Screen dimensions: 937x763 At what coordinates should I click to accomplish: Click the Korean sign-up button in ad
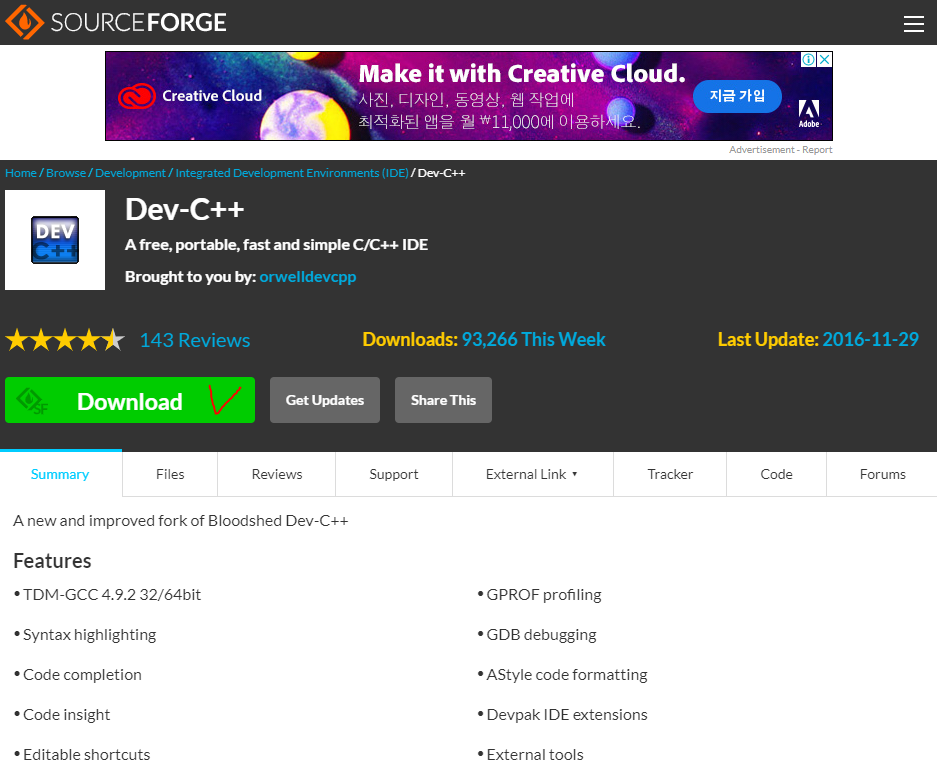[x=737, y=96]
